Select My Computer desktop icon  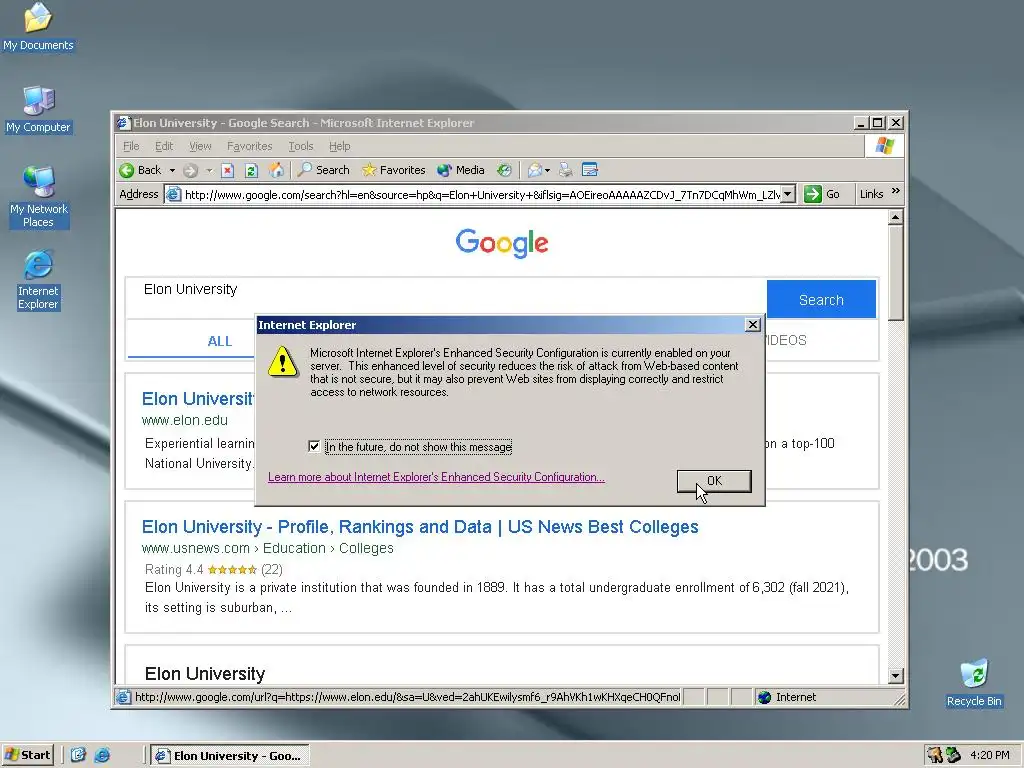(38, 110)
